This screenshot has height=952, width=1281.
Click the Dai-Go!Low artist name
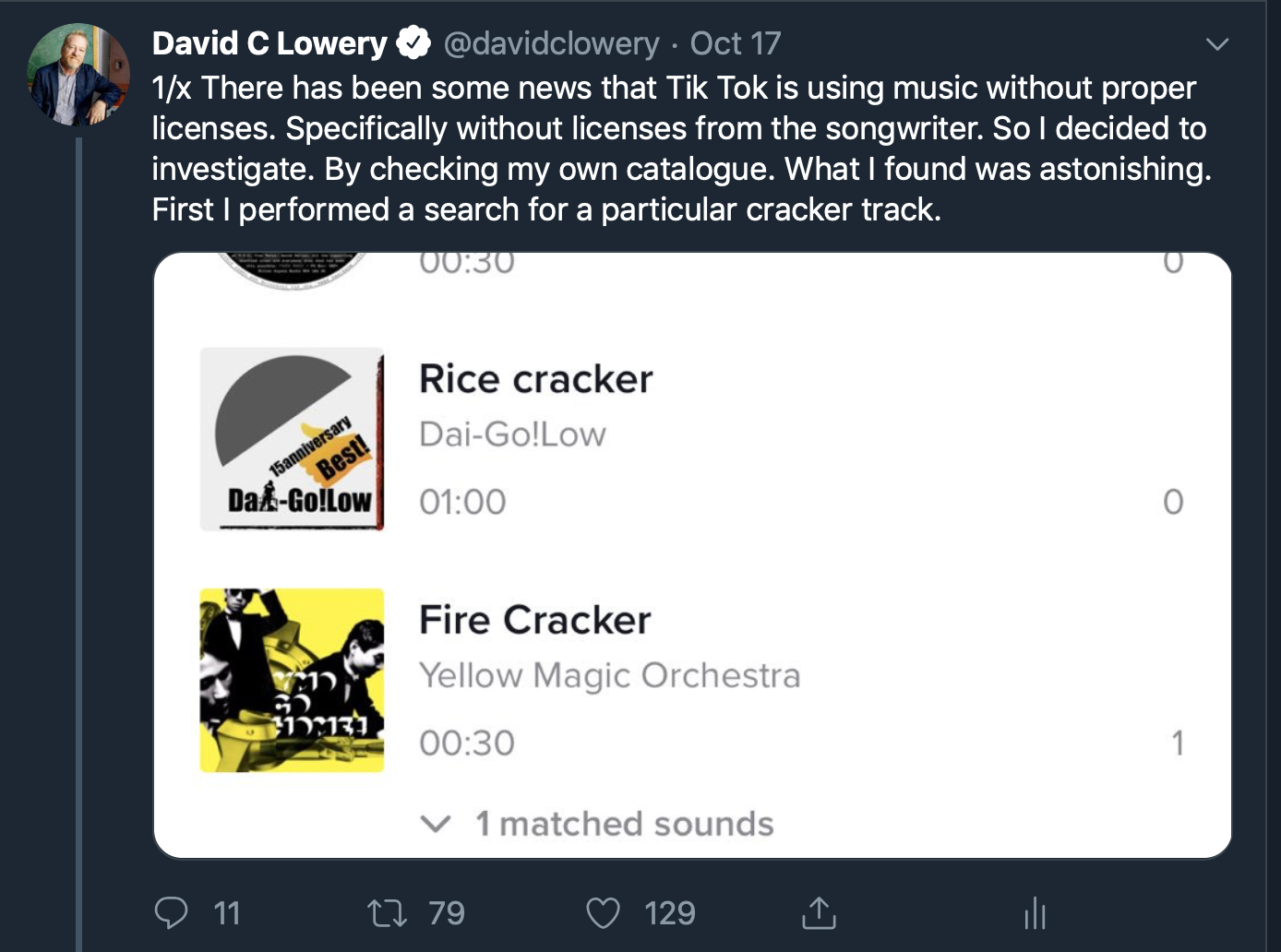click(512, 434)
